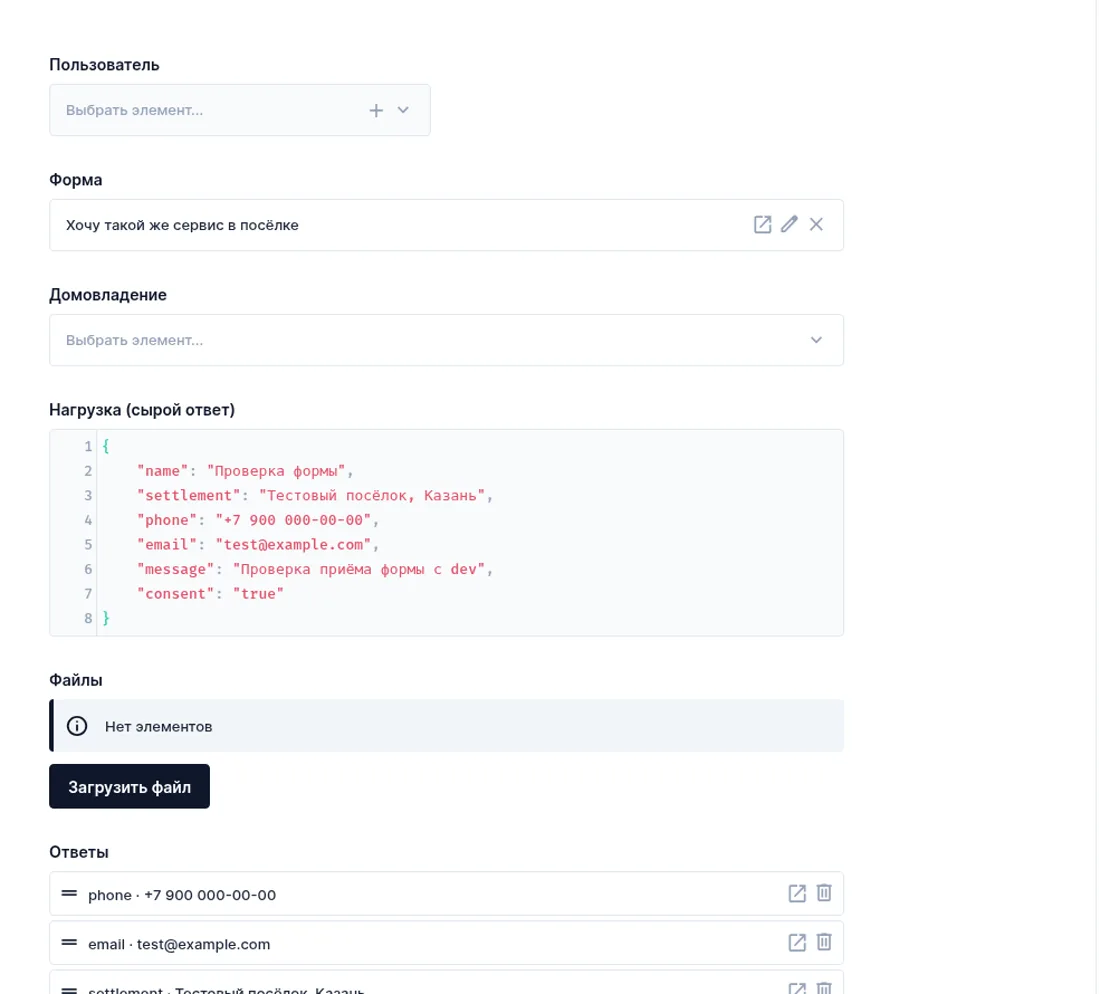Screen dimensions: 1100x994
Task: Open the phone answer row link icon
Action: click(x=797, y=894)
